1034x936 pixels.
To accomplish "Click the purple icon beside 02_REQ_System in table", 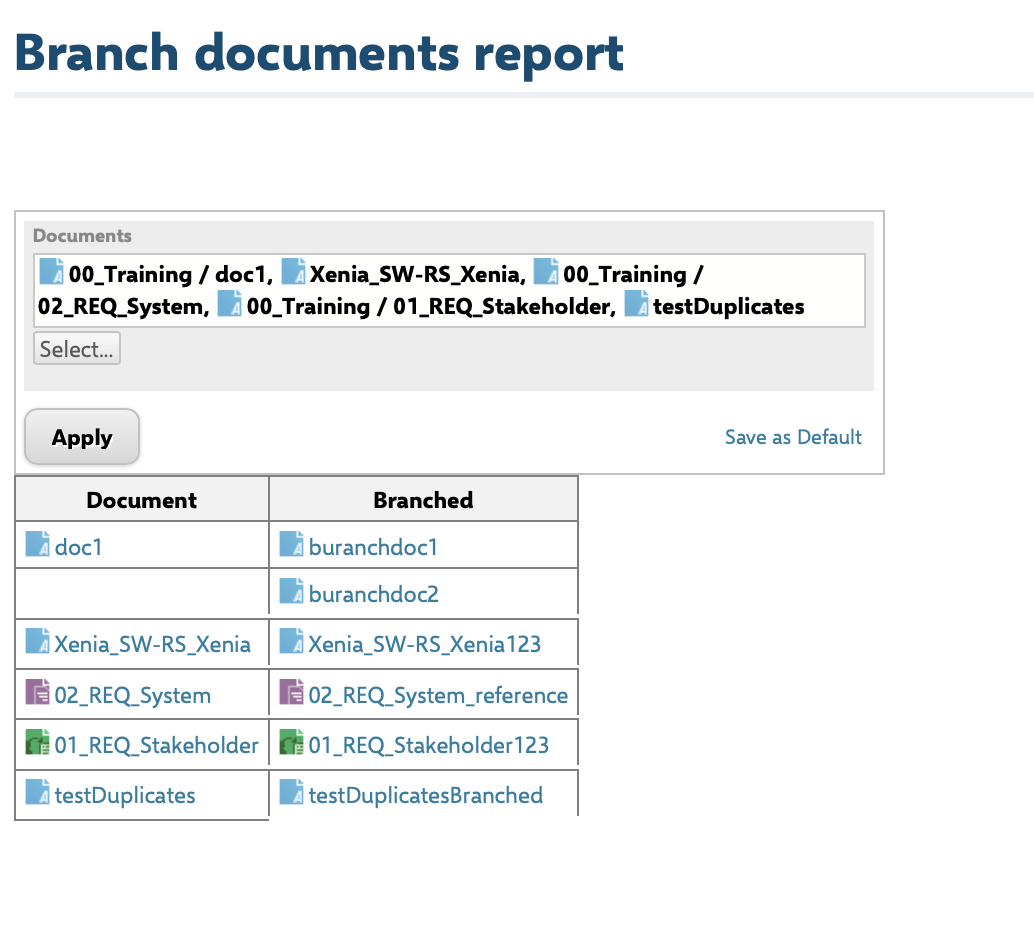I will click(38, 692).
